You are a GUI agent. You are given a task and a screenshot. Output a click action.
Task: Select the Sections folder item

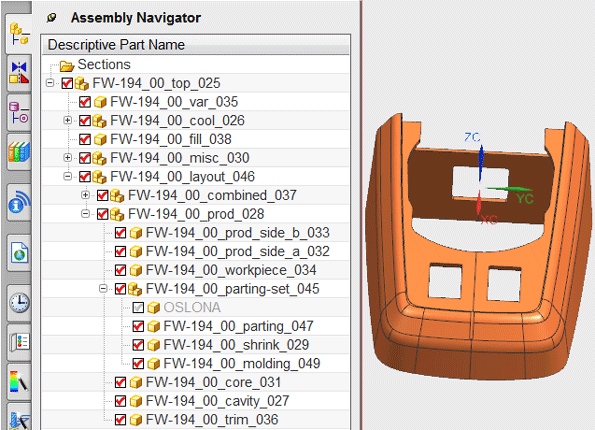click(104, 65)
